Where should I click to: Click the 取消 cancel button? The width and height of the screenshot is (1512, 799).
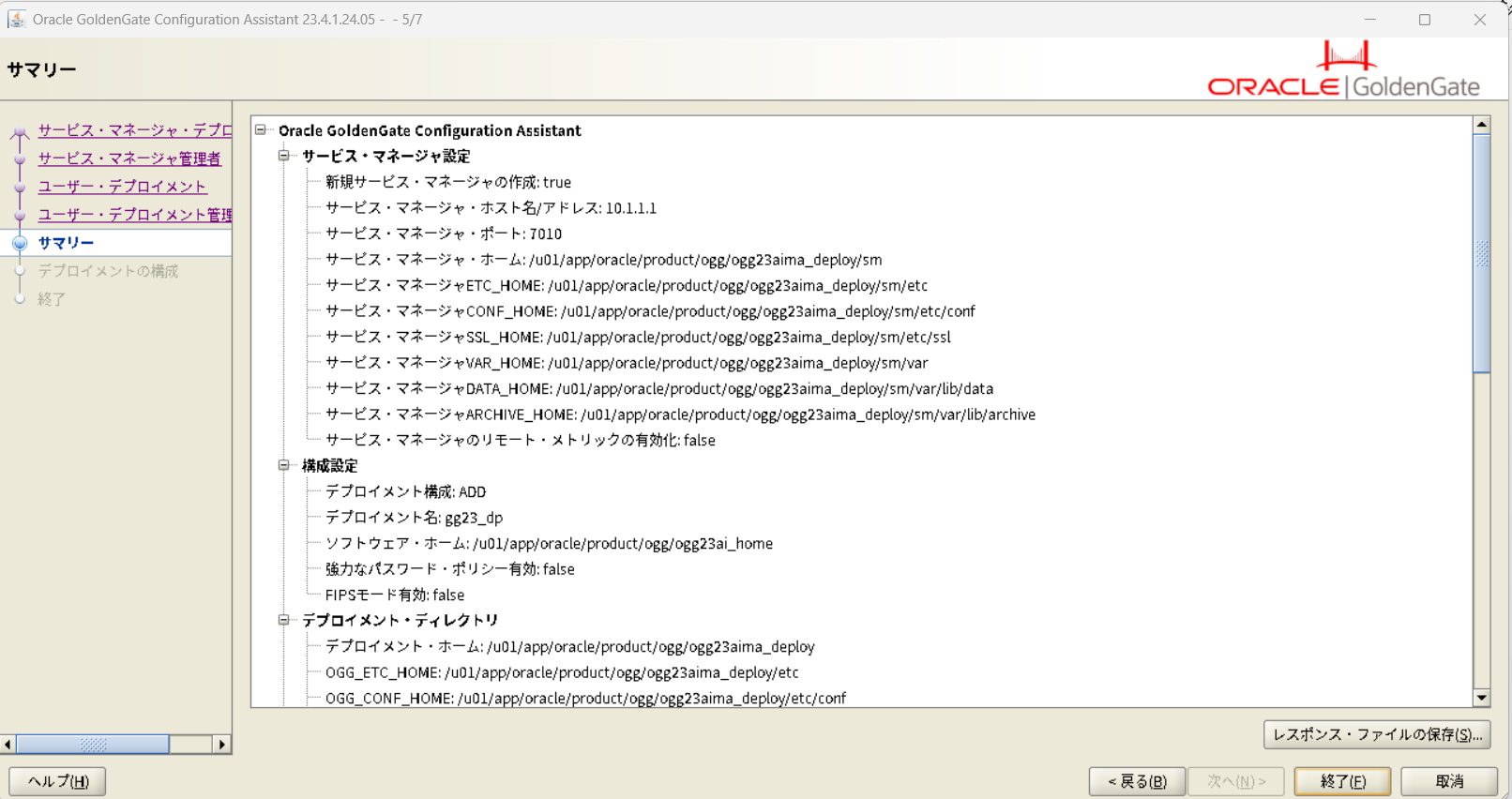click(1449, 781)
